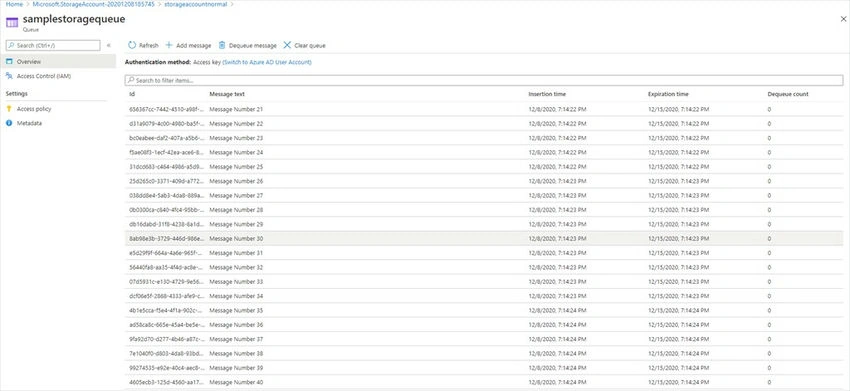Select the row Message Number 36
The image size is (850, 391).
pos(484,325)
